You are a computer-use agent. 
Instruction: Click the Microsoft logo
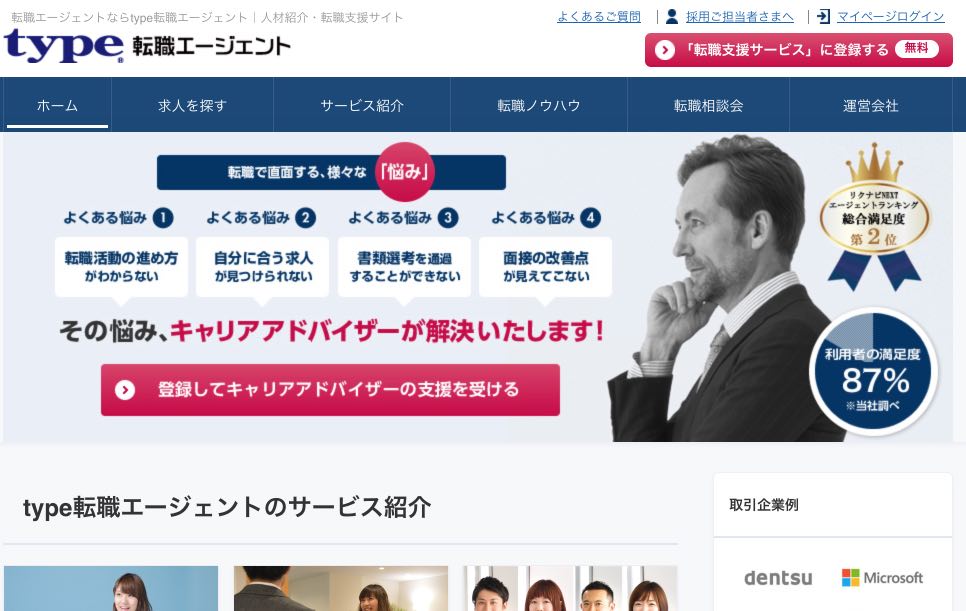(882, 578)
